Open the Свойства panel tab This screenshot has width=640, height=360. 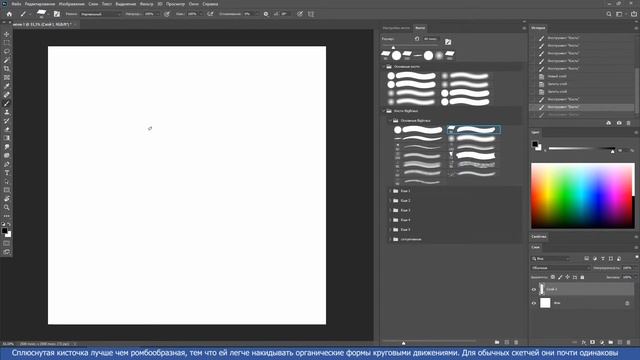pyautogui.click(x=539, y=237)
